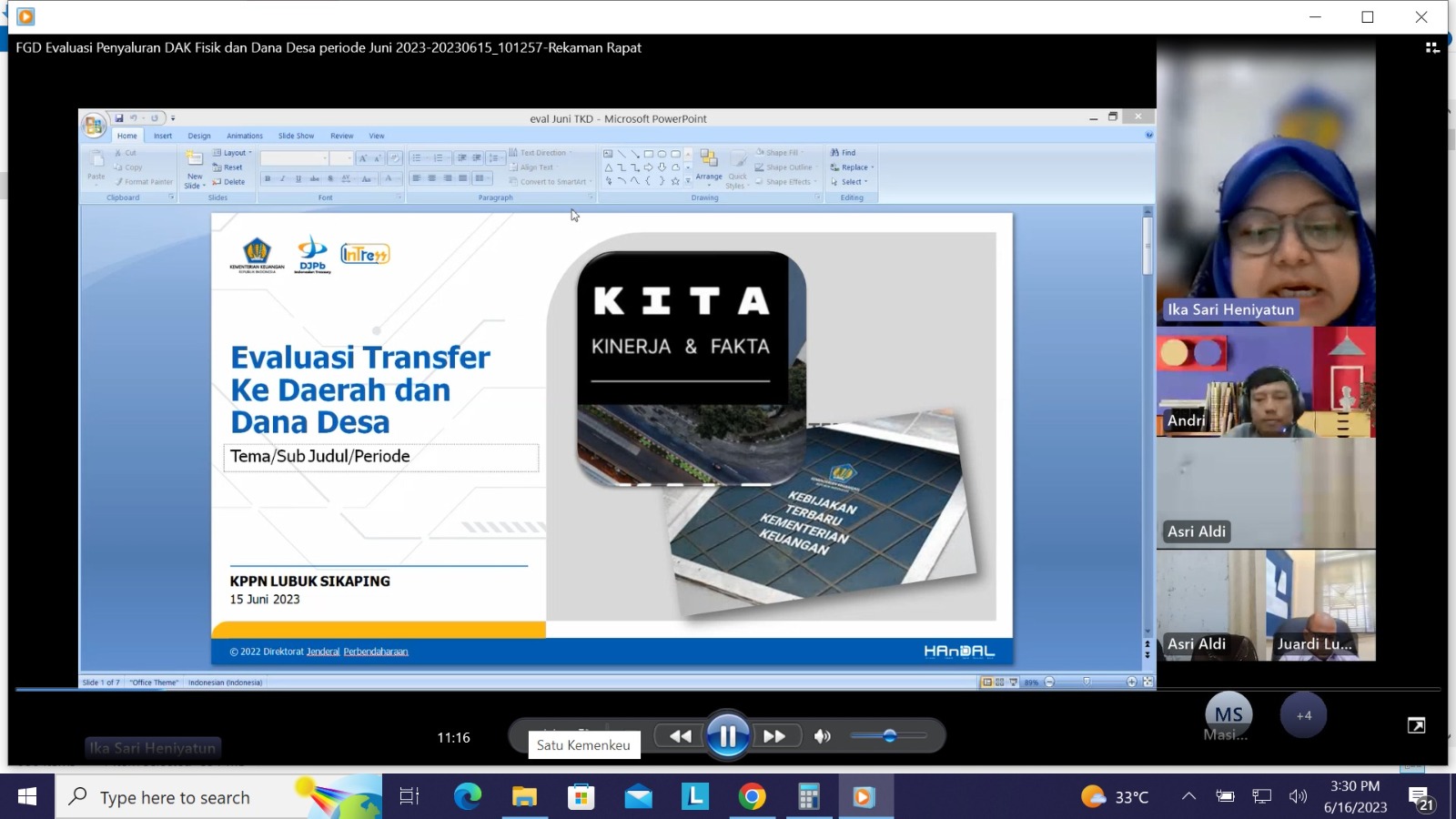
Task: Open the Slide Show ribbon tab
Action: click(x=296, y=136)
